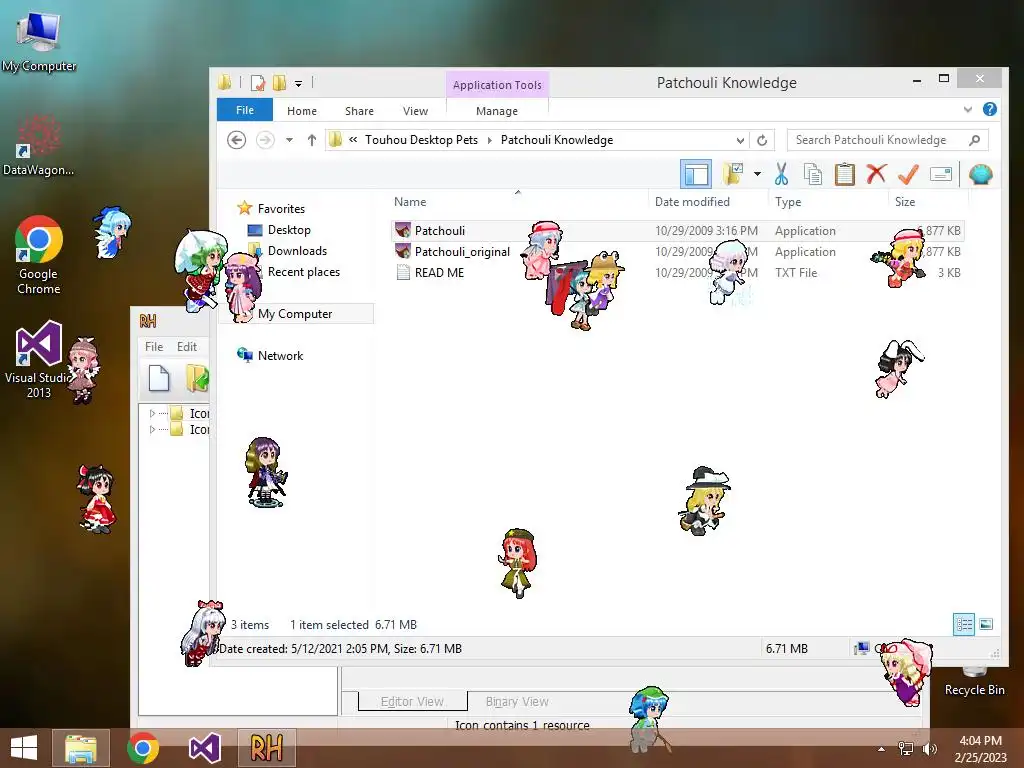This screenshot has height=768, width=1024.
Task: Select Desktop in navigation pane
Action: (289, 230)
